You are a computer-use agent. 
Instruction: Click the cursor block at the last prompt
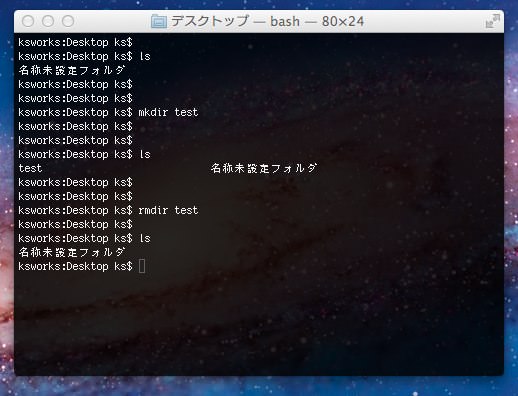[142, 266]
